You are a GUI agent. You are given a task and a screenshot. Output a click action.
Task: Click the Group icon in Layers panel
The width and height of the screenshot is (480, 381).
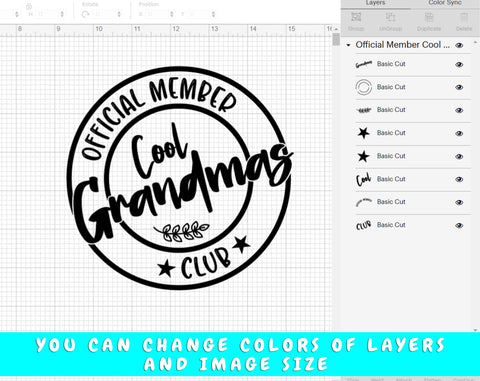click(x=356, y=17)
